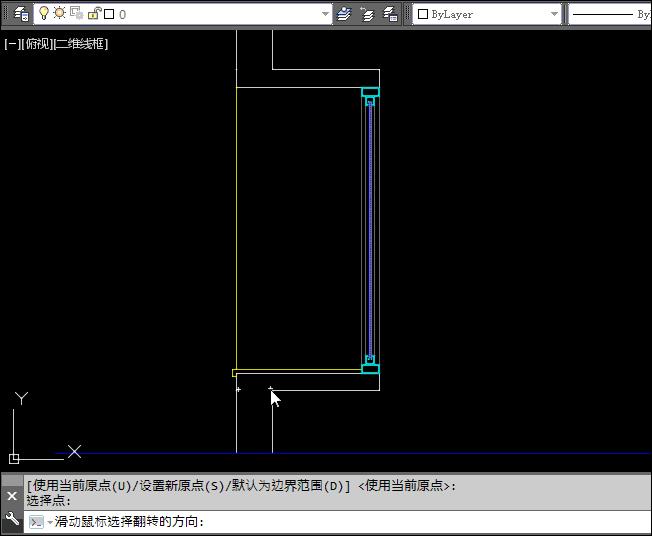The height and width of the screenshot is (536, 652).
Task: Close the command line window X
Action: pos(12,496)
